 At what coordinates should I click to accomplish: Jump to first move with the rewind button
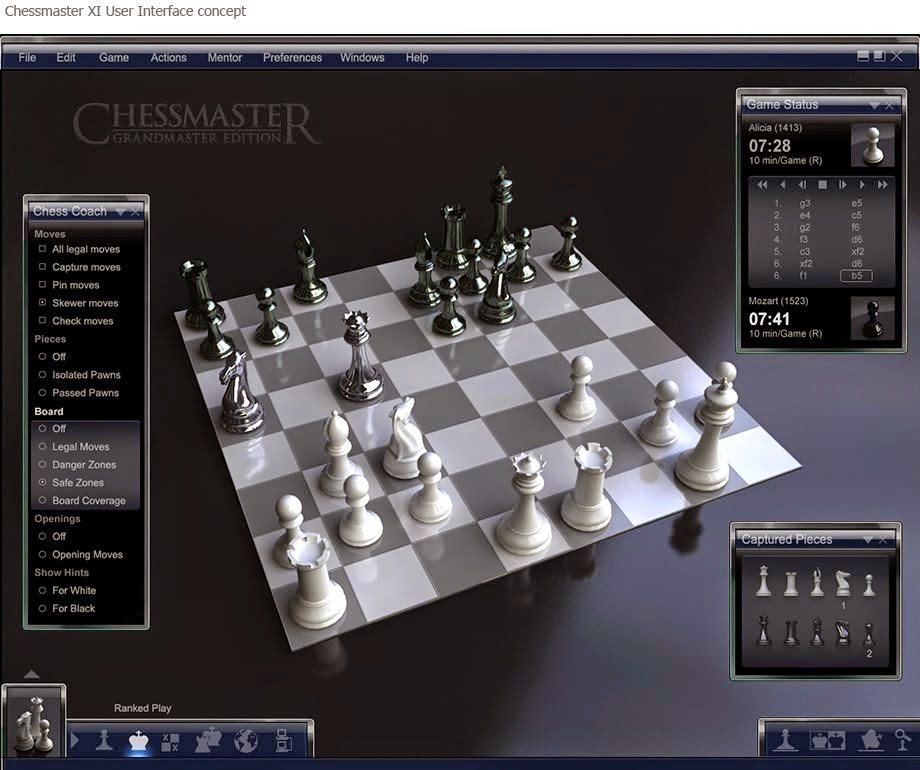click(762, 185)
